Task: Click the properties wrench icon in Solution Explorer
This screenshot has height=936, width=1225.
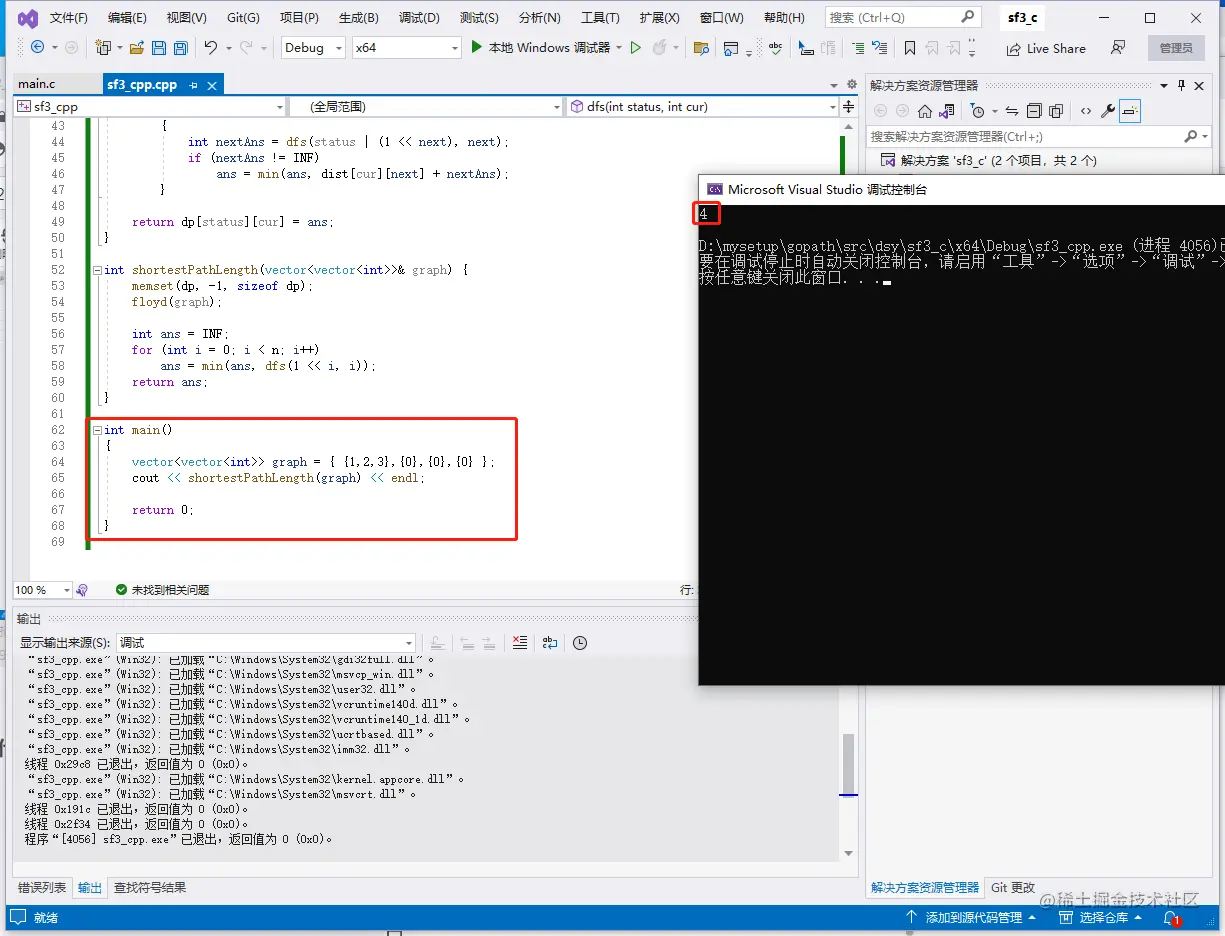Action: pos(1108,111)
